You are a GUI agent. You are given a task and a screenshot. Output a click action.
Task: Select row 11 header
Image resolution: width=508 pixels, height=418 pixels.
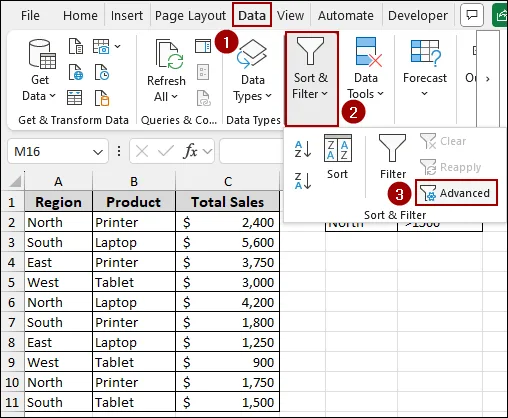pos(12,402)
